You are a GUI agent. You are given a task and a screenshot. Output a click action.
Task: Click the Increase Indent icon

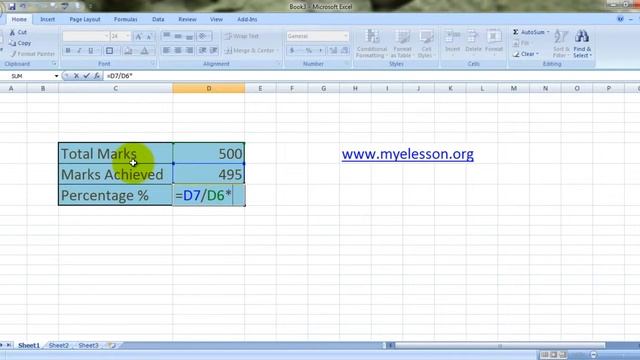tap(213, 51)
